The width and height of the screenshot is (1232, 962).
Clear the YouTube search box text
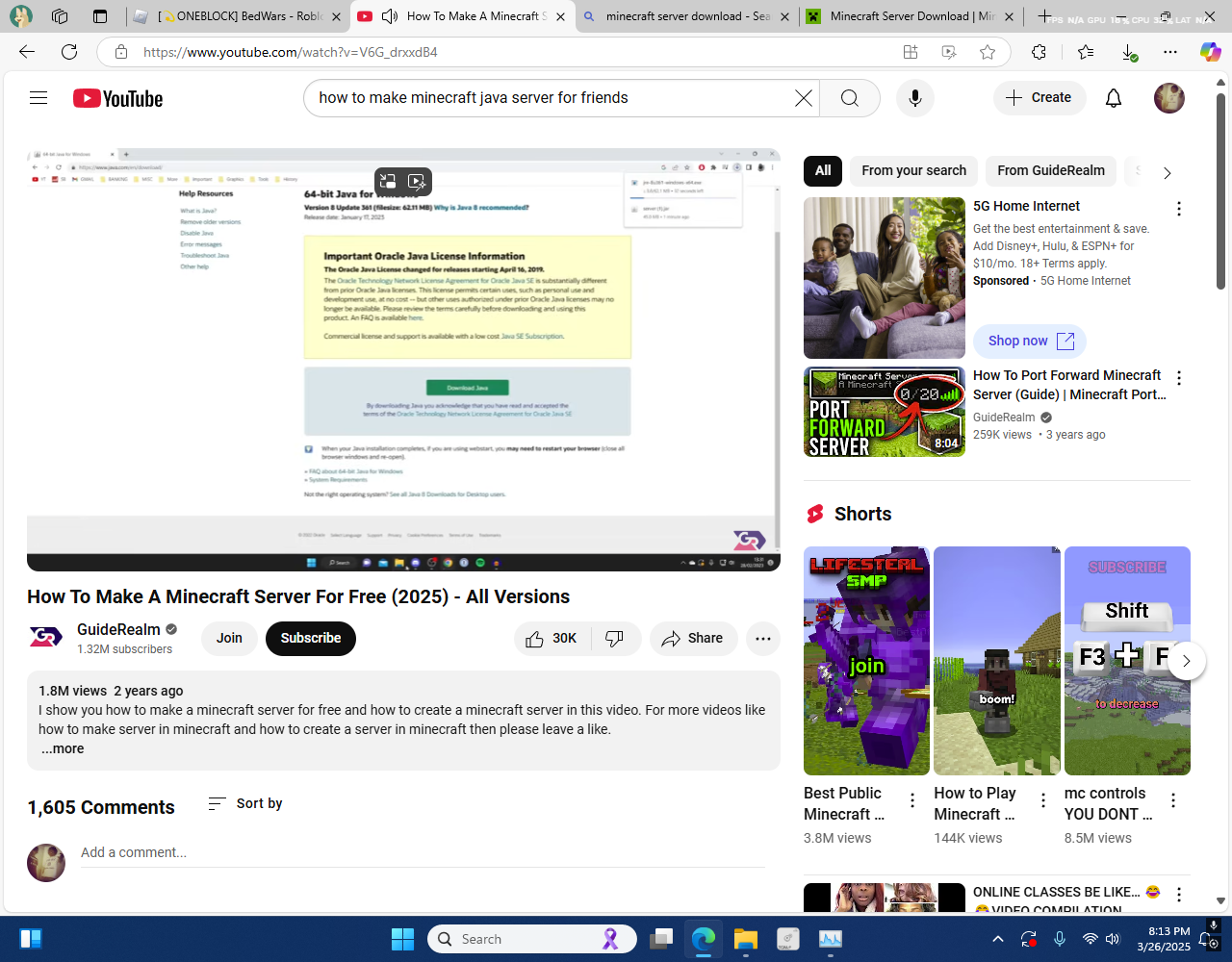803,98
